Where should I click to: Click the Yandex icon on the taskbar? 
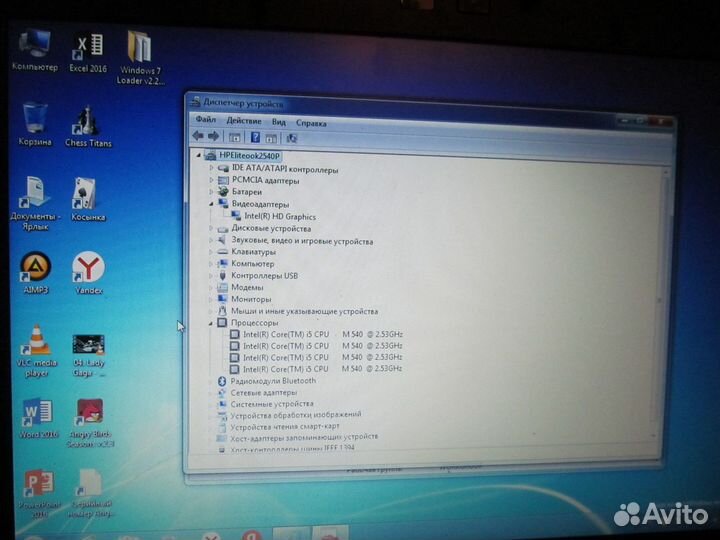(252, 535)
